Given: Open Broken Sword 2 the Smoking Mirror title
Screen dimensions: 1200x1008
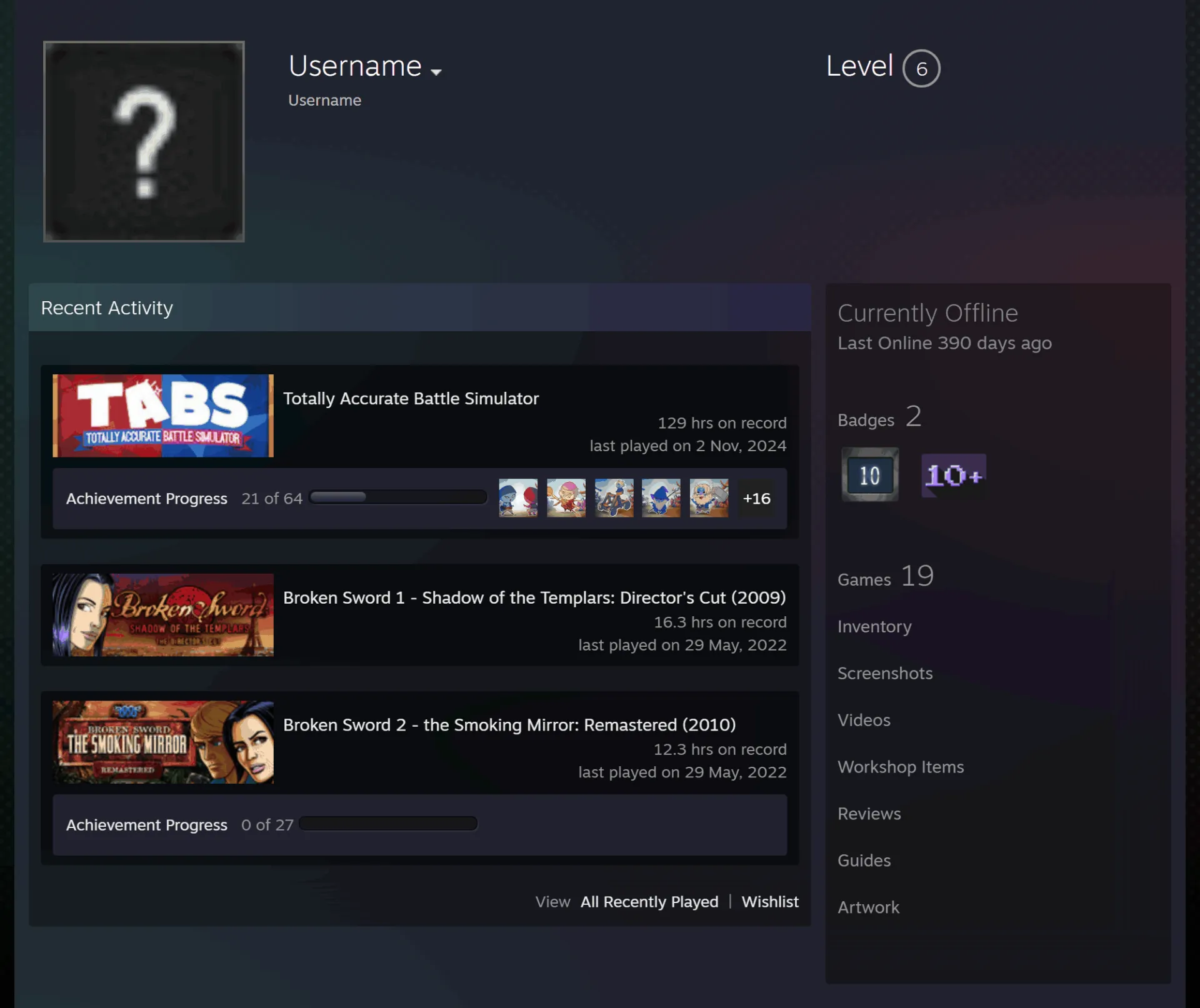Looking at the screenshot, I should point(509,725).
